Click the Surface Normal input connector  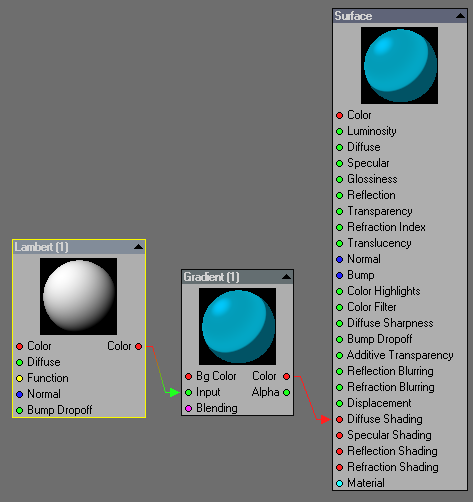point(339,259)
